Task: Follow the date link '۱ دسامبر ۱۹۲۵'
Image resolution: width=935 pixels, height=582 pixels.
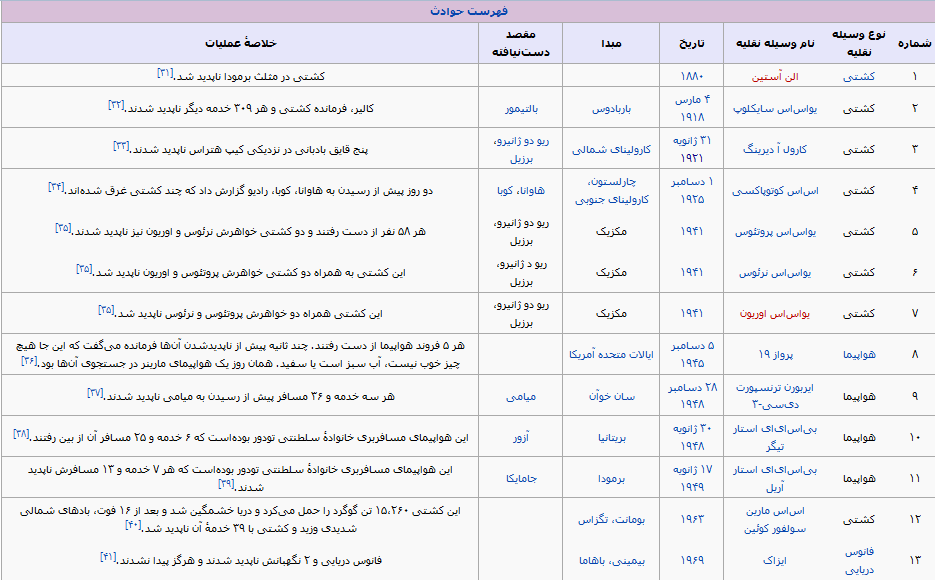Action: coord(692,190)
